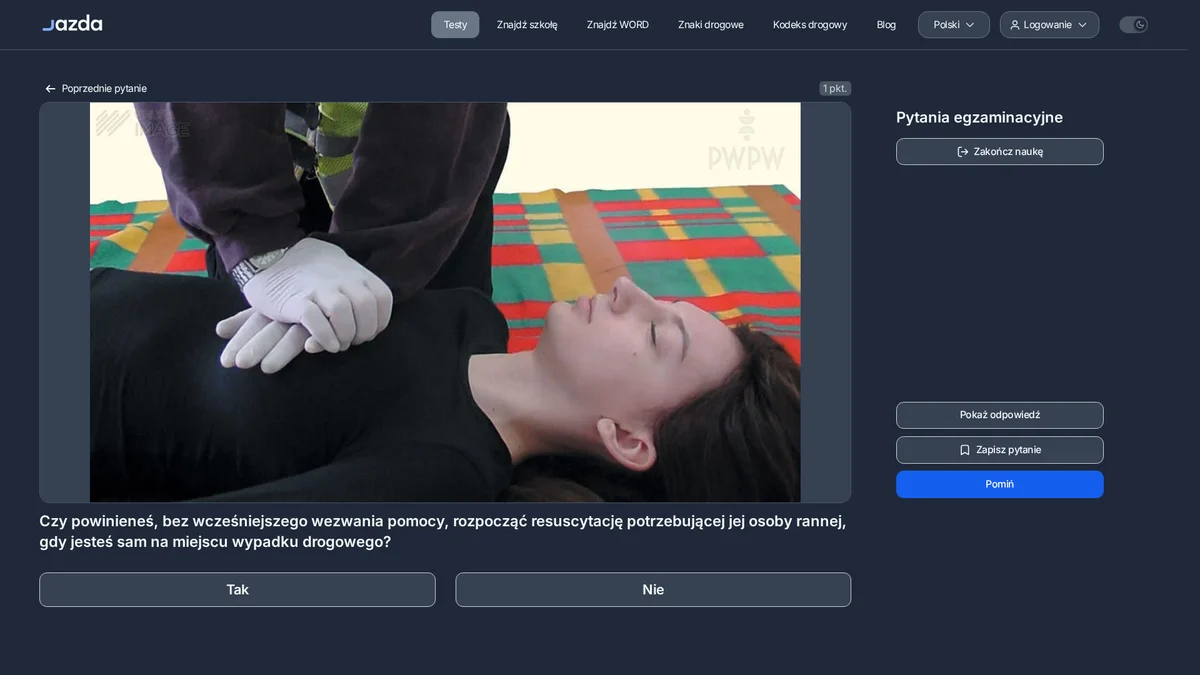Open the Jazda logo homepage
The image size is (1200, 675).
coord(72,24)
